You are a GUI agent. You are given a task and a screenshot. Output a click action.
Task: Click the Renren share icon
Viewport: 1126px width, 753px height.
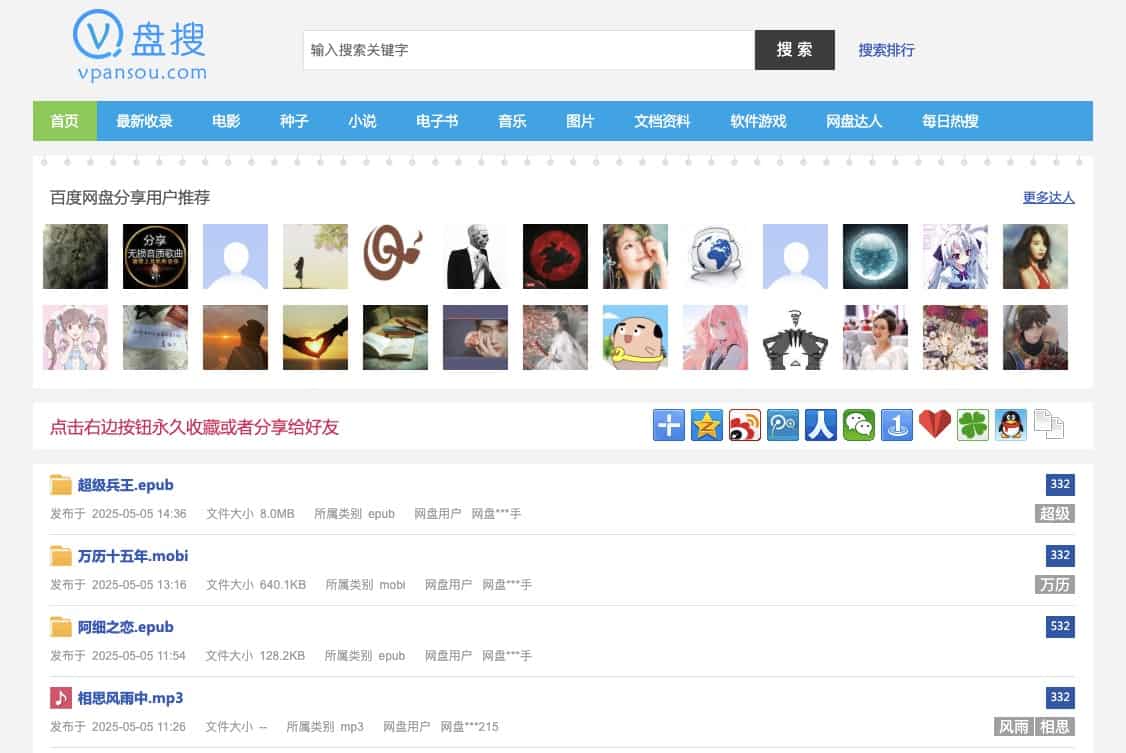(x=820, y=425)
